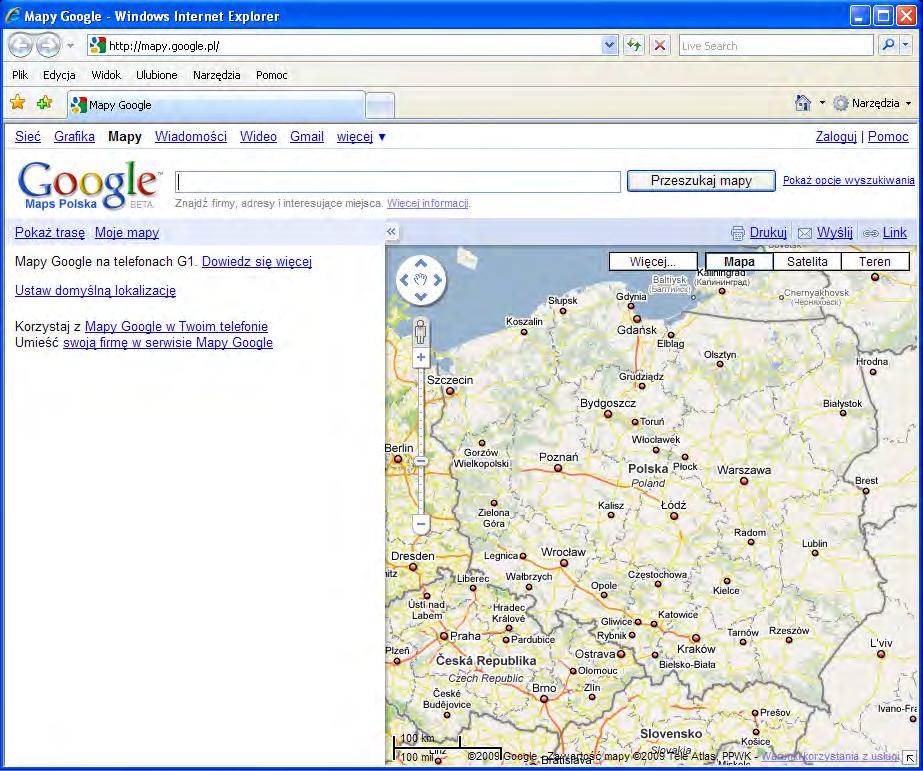
Task: Open the Sieć link
Action: click(28, 137)
